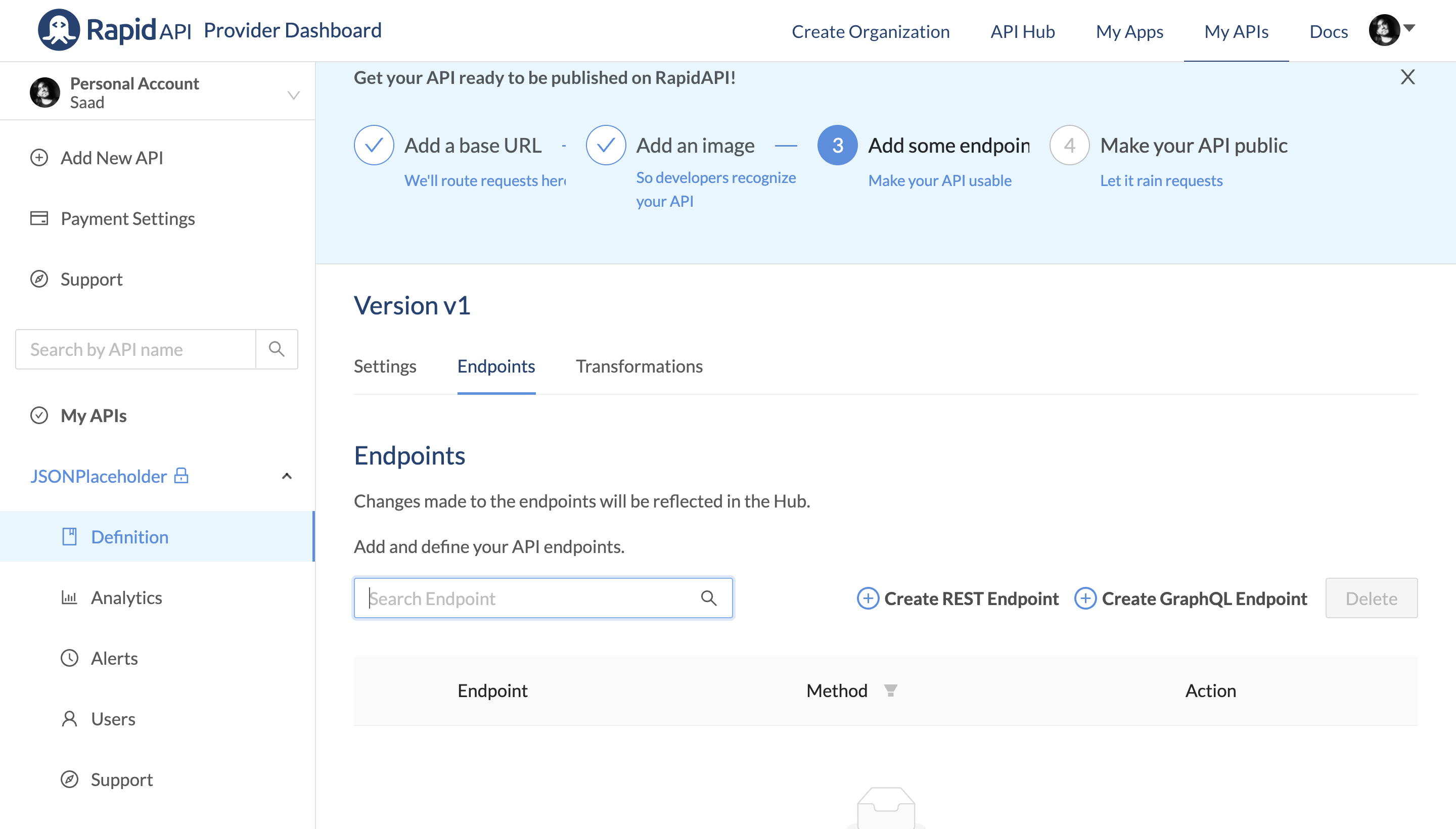Click the search icon in Search Endpoint
The height and width of the screenshot is (829, 1456).
708,598
